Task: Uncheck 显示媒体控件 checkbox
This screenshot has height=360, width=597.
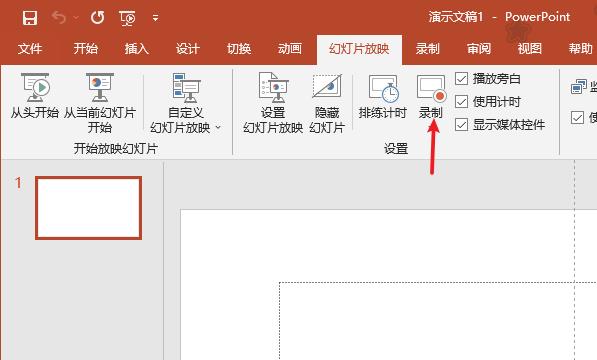Action: coord(461,124)
